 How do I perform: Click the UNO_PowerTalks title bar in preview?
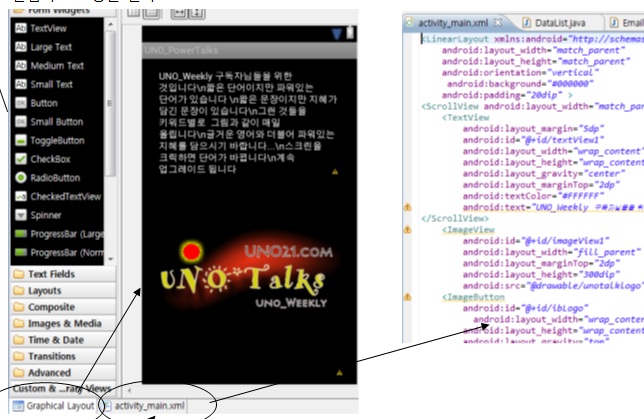click(249, 50)
